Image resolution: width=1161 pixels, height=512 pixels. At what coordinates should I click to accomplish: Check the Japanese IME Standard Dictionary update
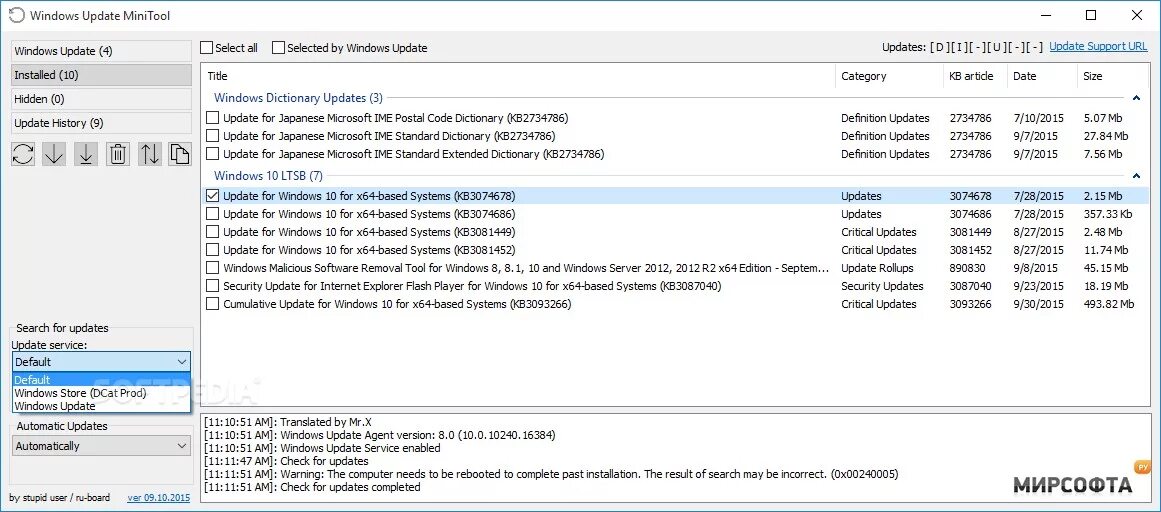point(213,136)
